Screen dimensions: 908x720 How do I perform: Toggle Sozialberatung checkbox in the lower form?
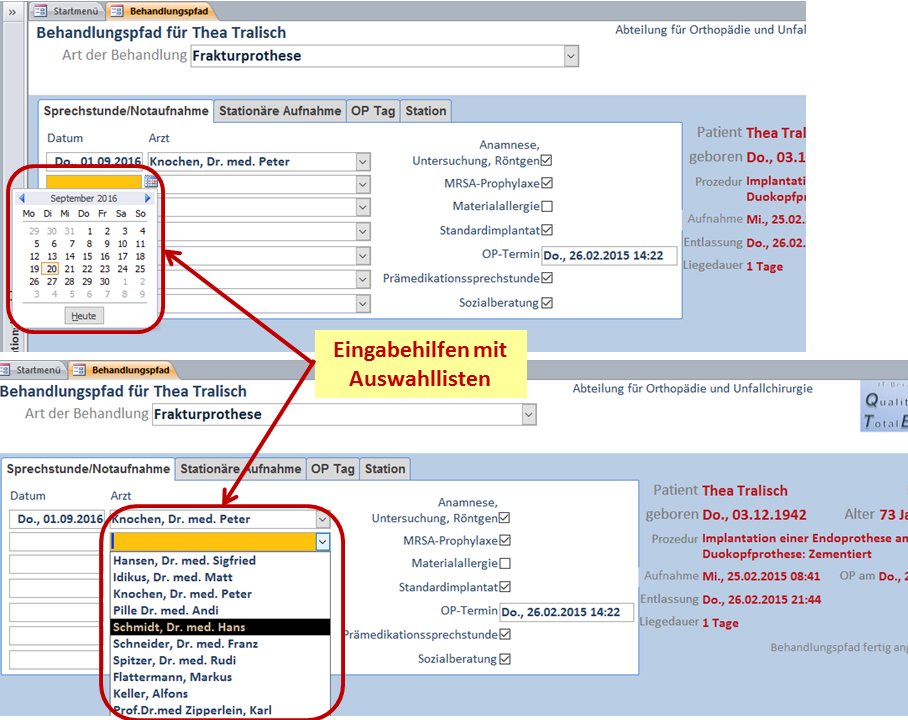click(505, 659)
